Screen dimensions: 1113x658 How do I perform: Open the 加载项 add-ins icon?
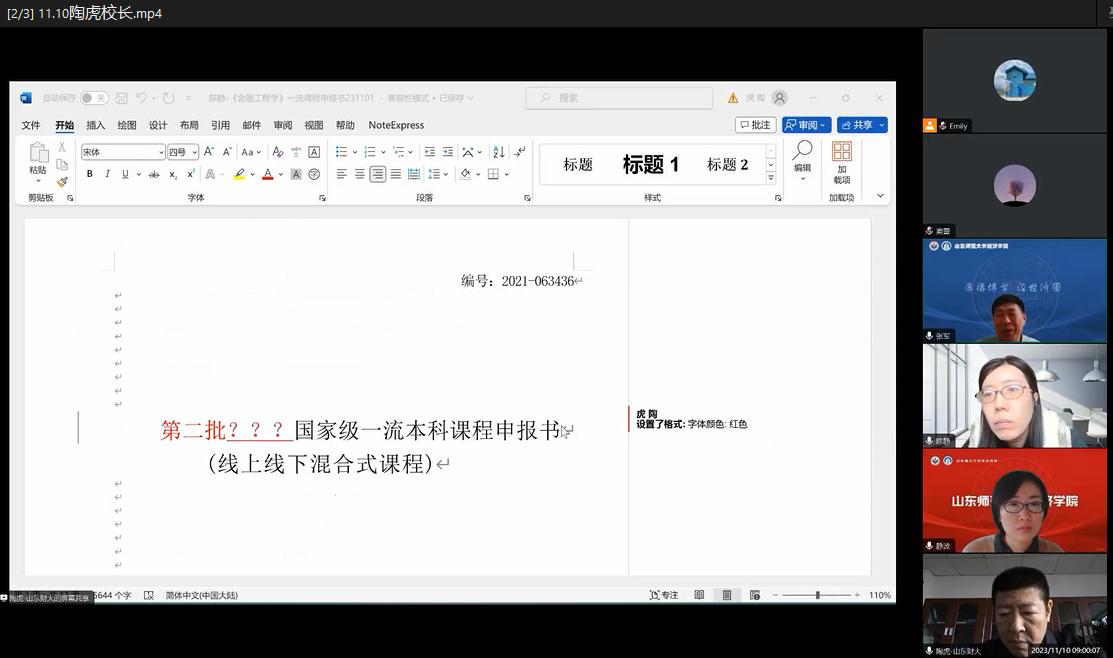[x=842, y=162]
